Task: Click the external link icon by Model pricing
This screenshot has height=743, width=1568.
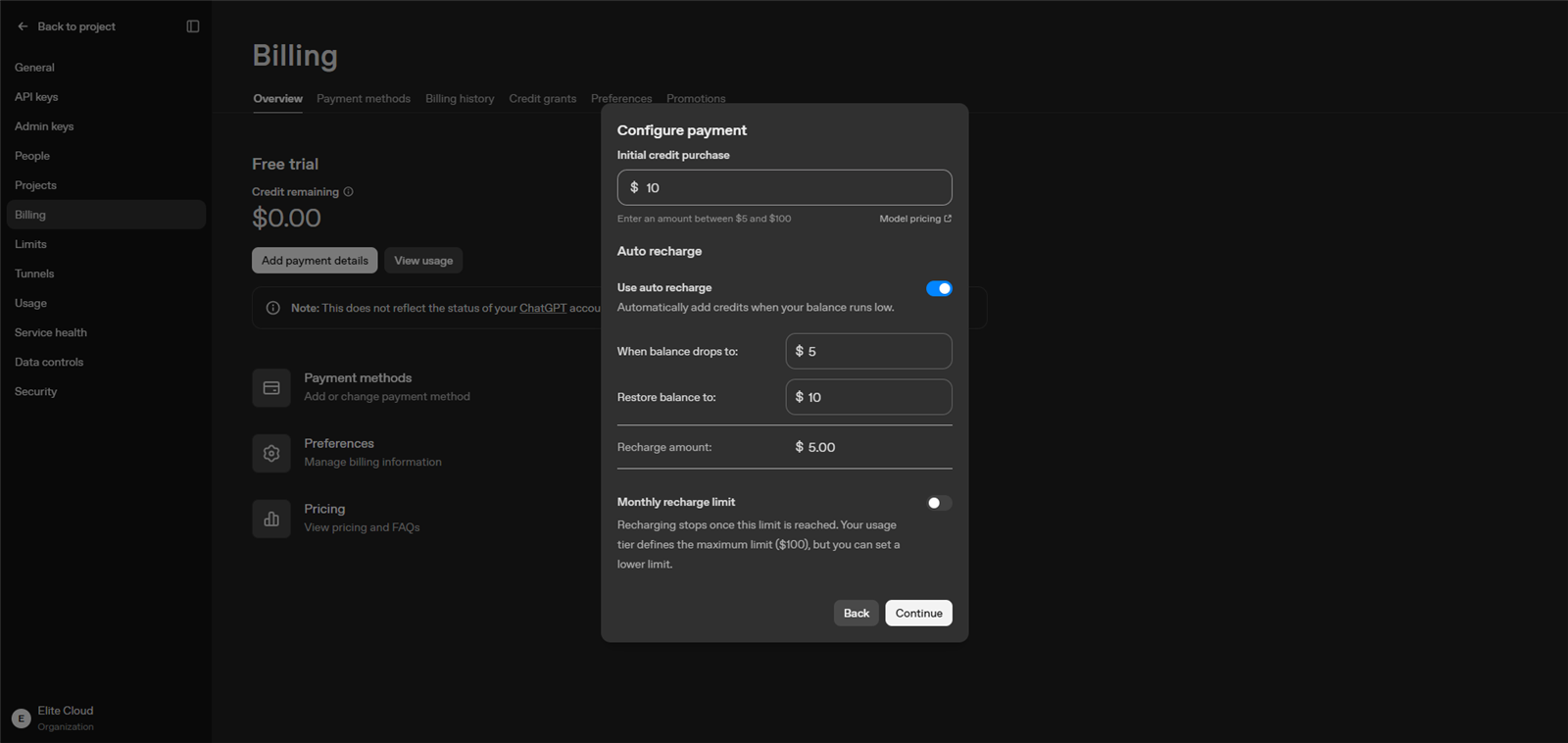Action: tap(948, 219)
